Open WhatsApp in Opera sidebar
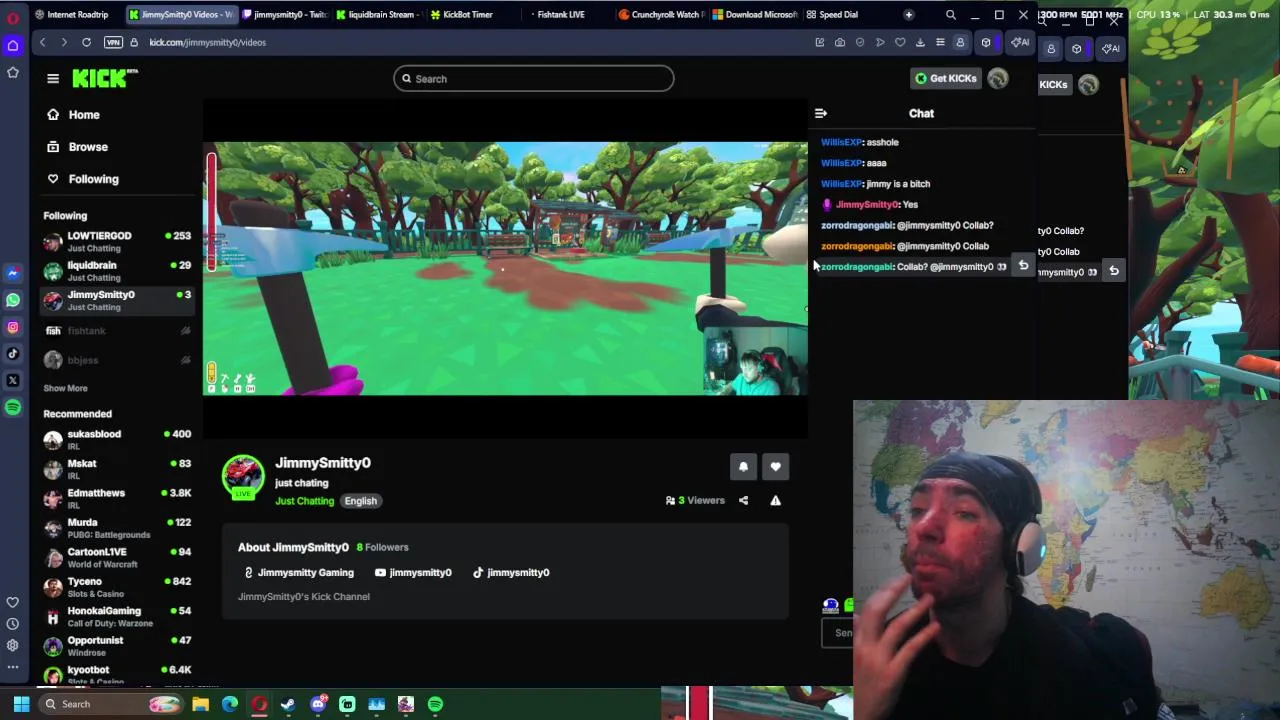 13,300
